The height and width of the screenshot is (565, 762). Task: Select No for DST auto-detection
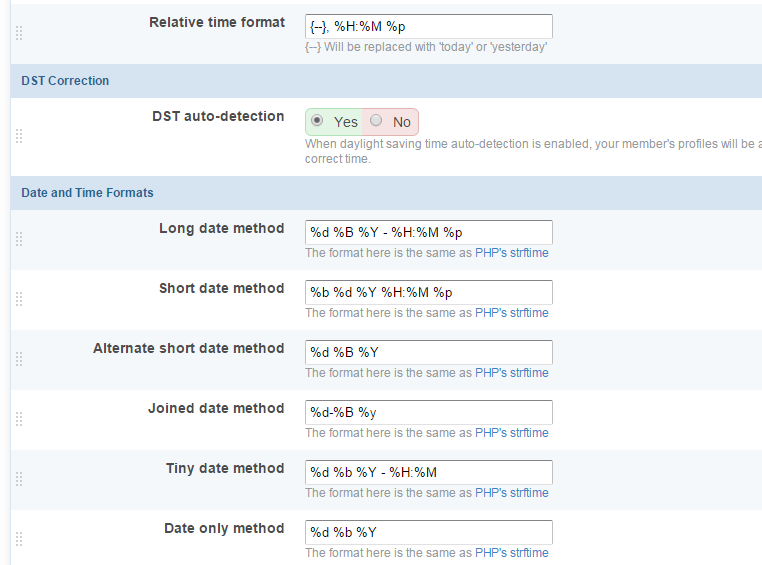tap(376, 120)
